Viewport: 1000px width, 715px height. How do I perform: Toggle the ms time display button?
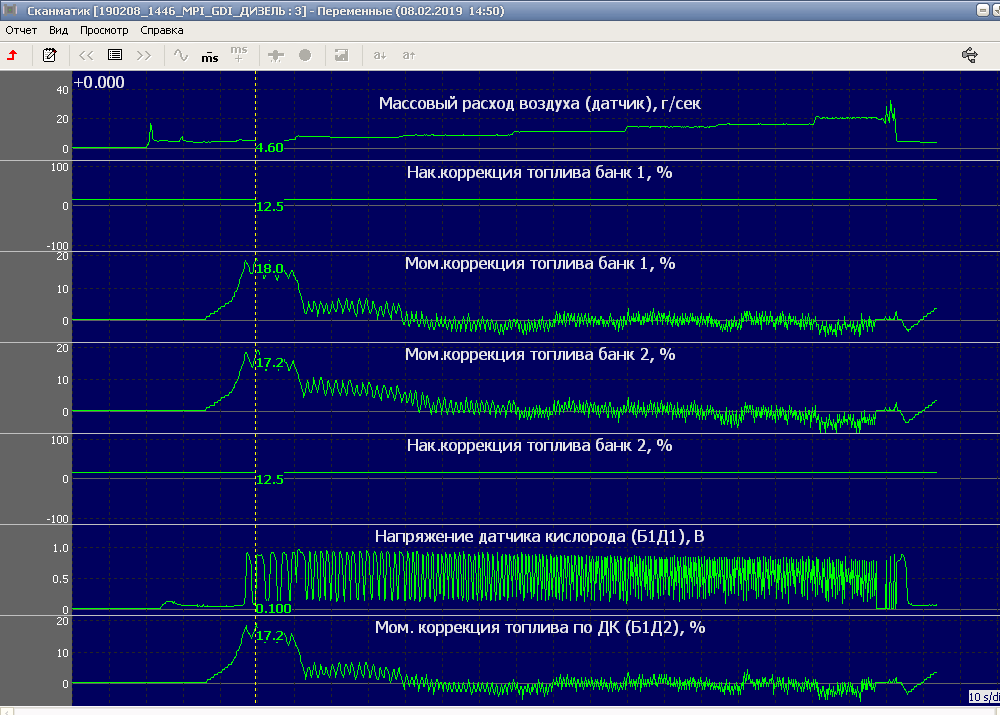tap(210, 56)
